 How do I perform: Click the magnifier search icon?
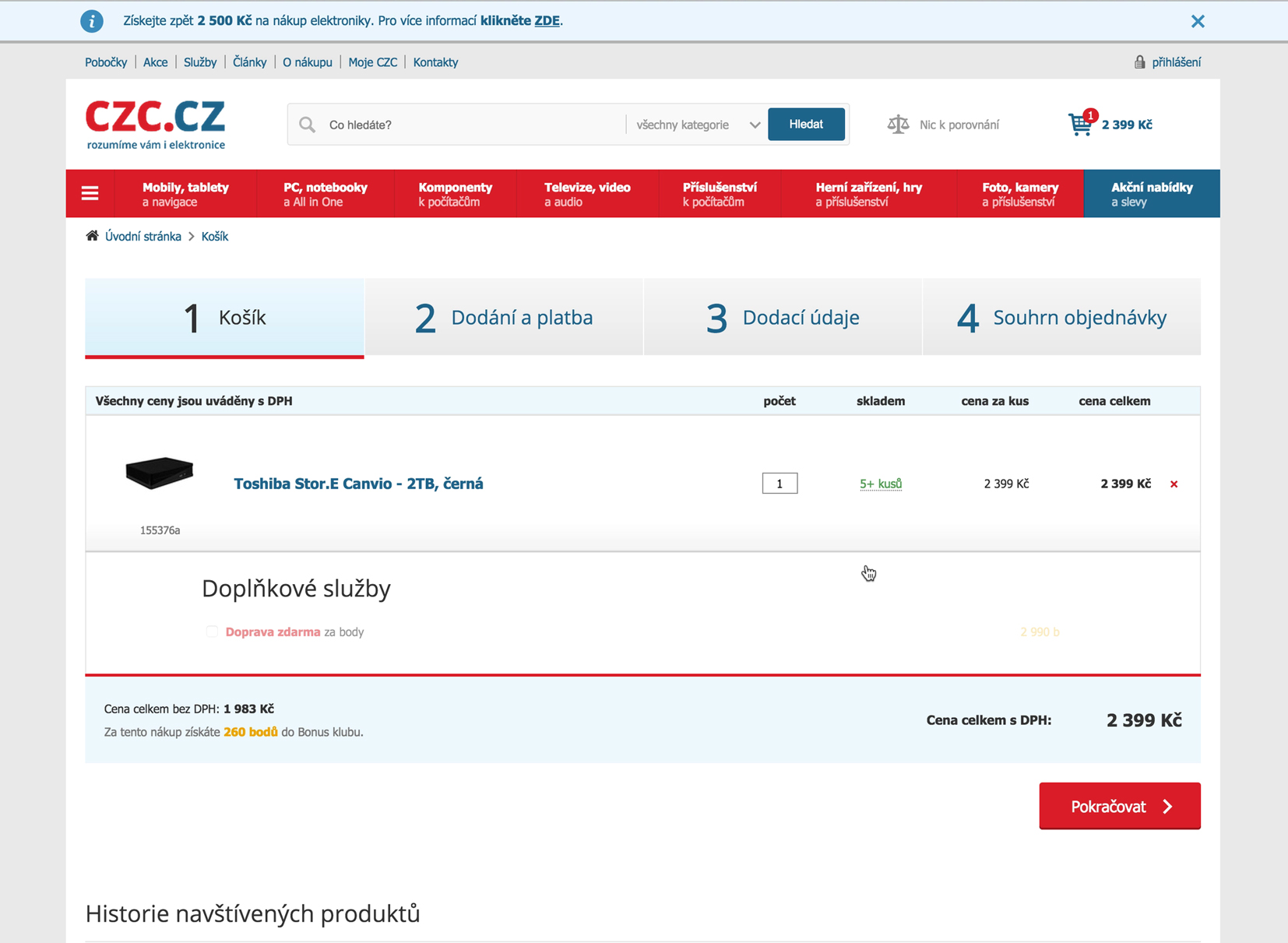[308, 125]
